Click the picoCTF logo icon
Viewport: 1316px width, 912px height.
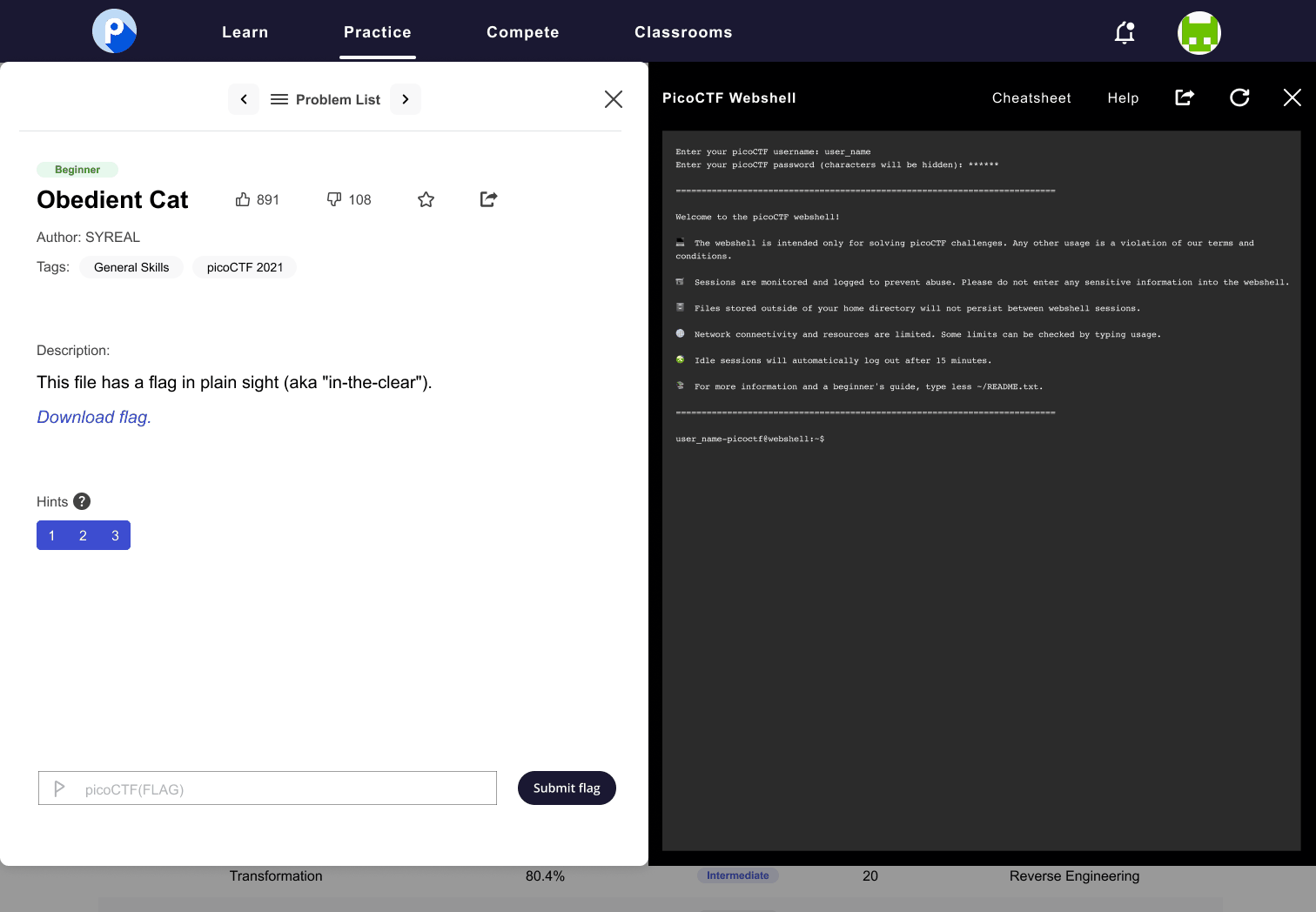[x=115, y=31]
